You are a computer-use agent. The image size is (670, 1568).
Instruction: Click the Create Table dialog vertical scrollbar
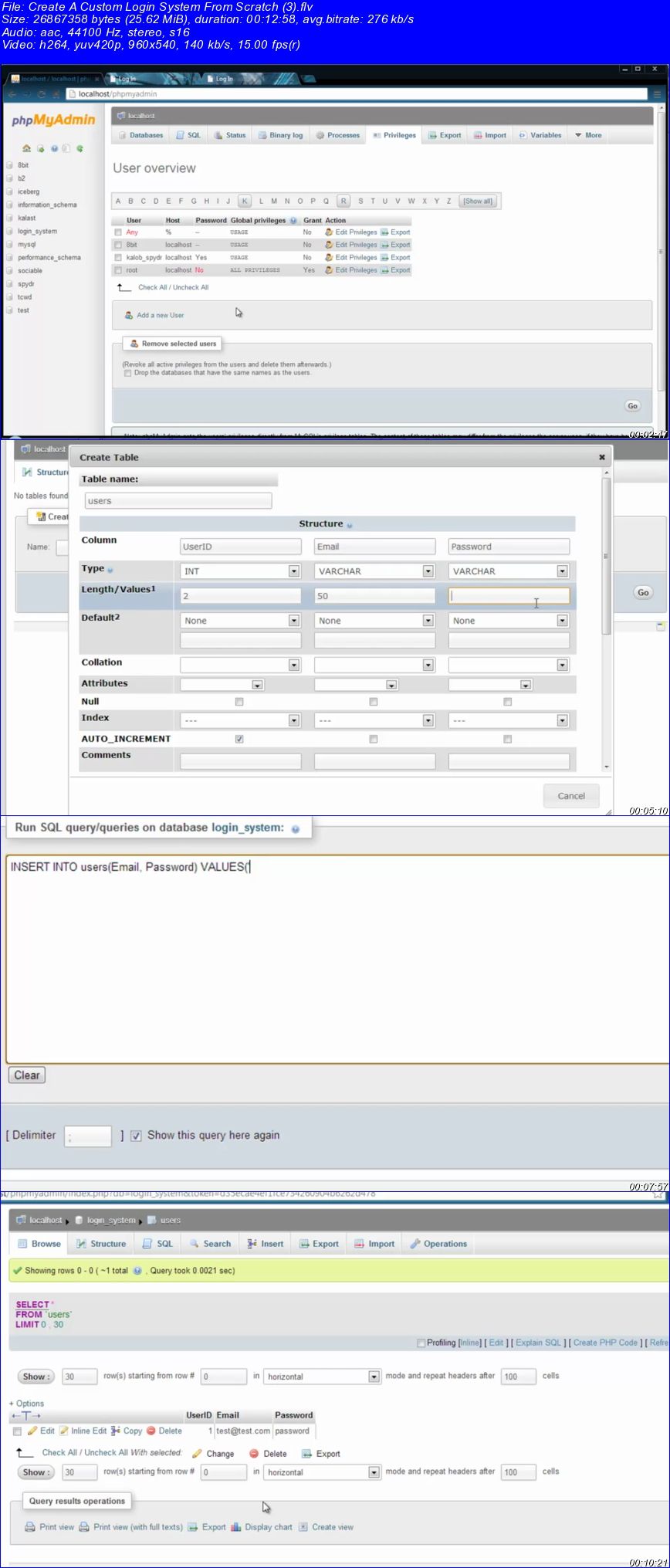pyautogui.click(x=607, y=556)
